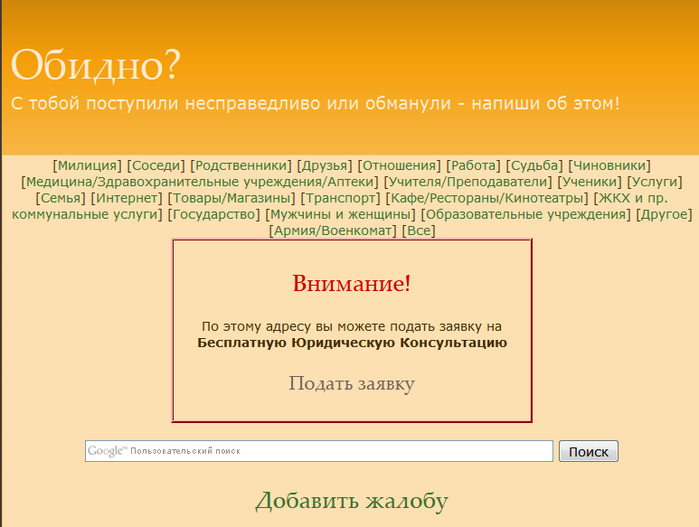
Task: Select the Чиновники category link
Action: click(609, 165)
